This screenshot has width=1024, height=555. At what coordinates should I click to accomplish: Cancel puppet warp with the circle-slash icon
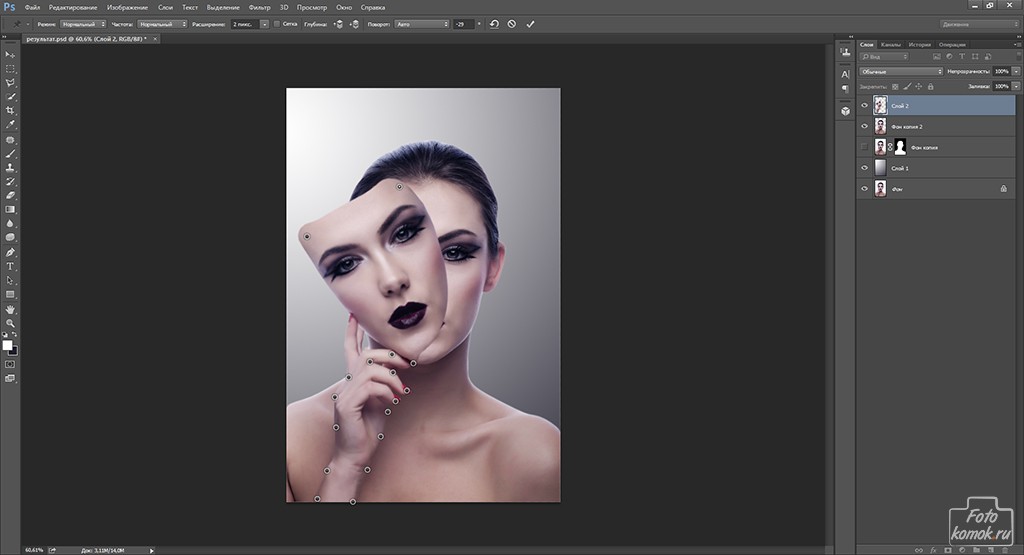tap(512, 23)
